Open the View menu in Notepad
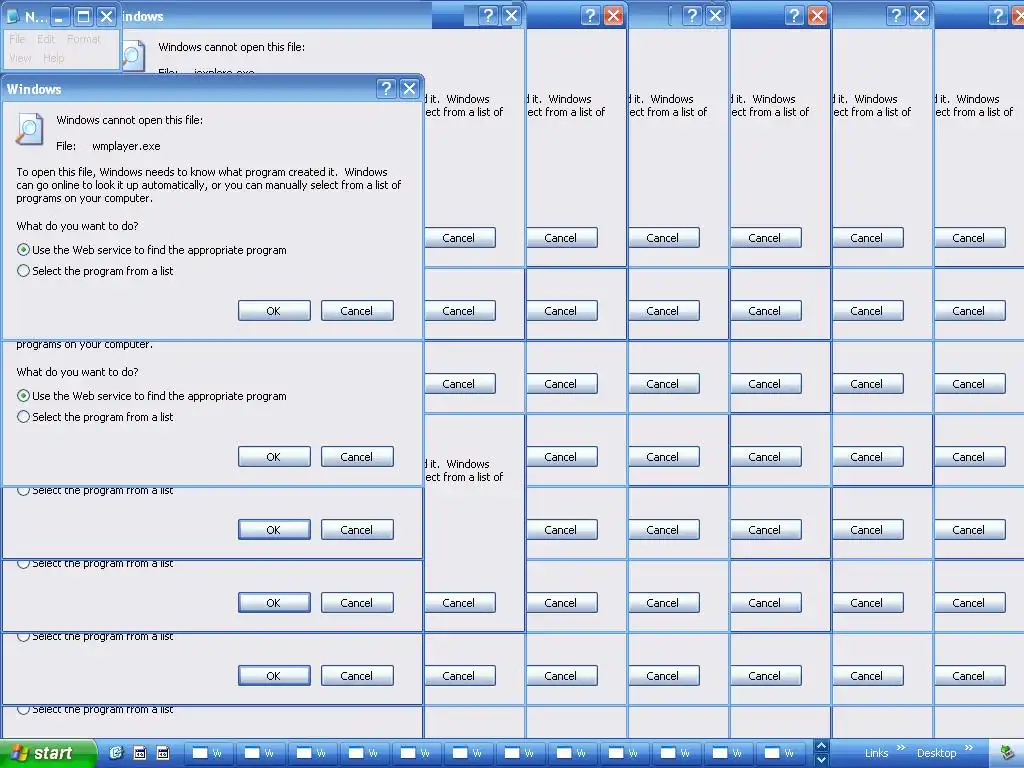Viewport: 1024px width, 768px height. coord(20,58)
